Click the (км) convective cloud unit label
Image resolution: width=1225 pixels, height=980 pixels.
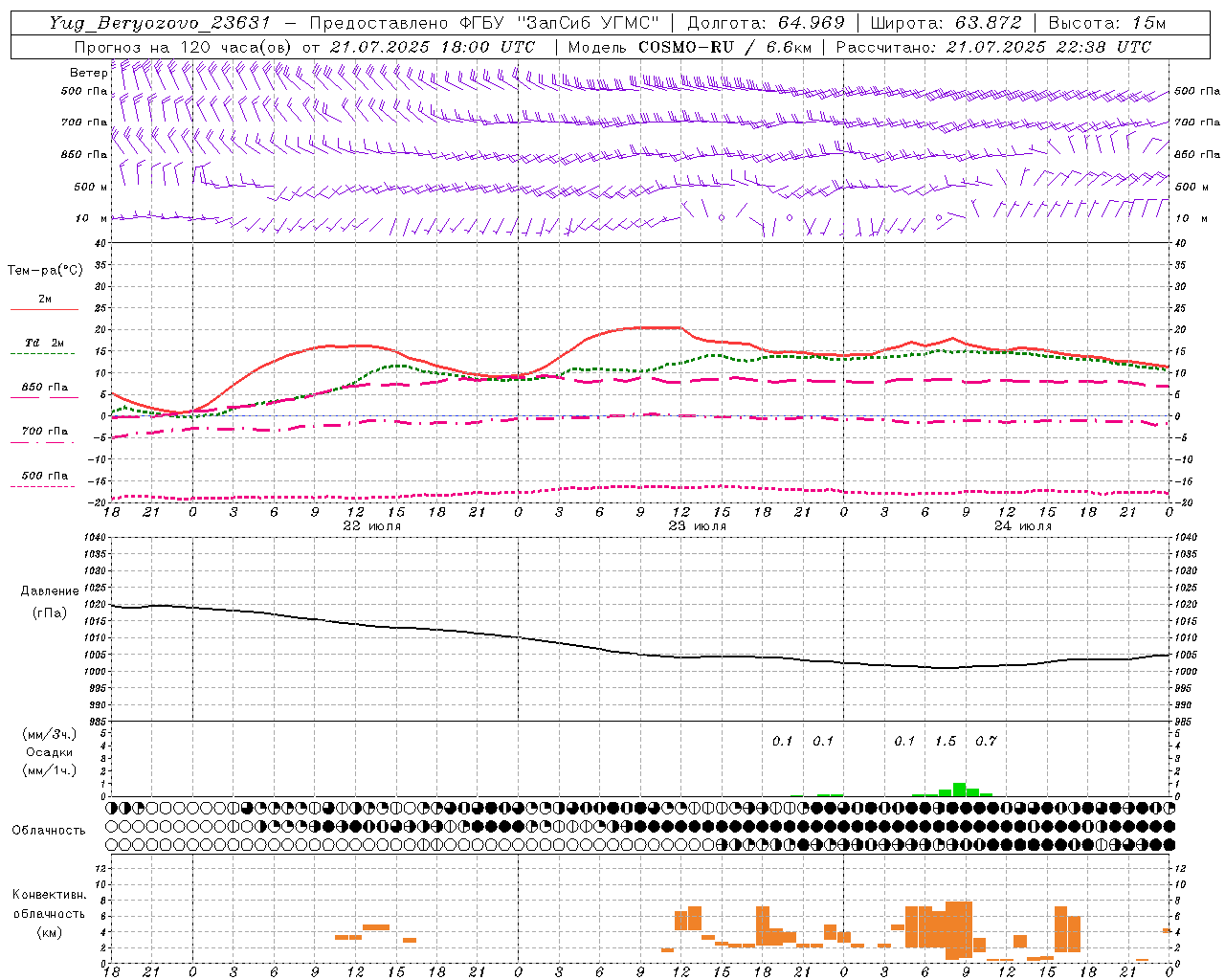pyautogui.click(x=49, y=931)
